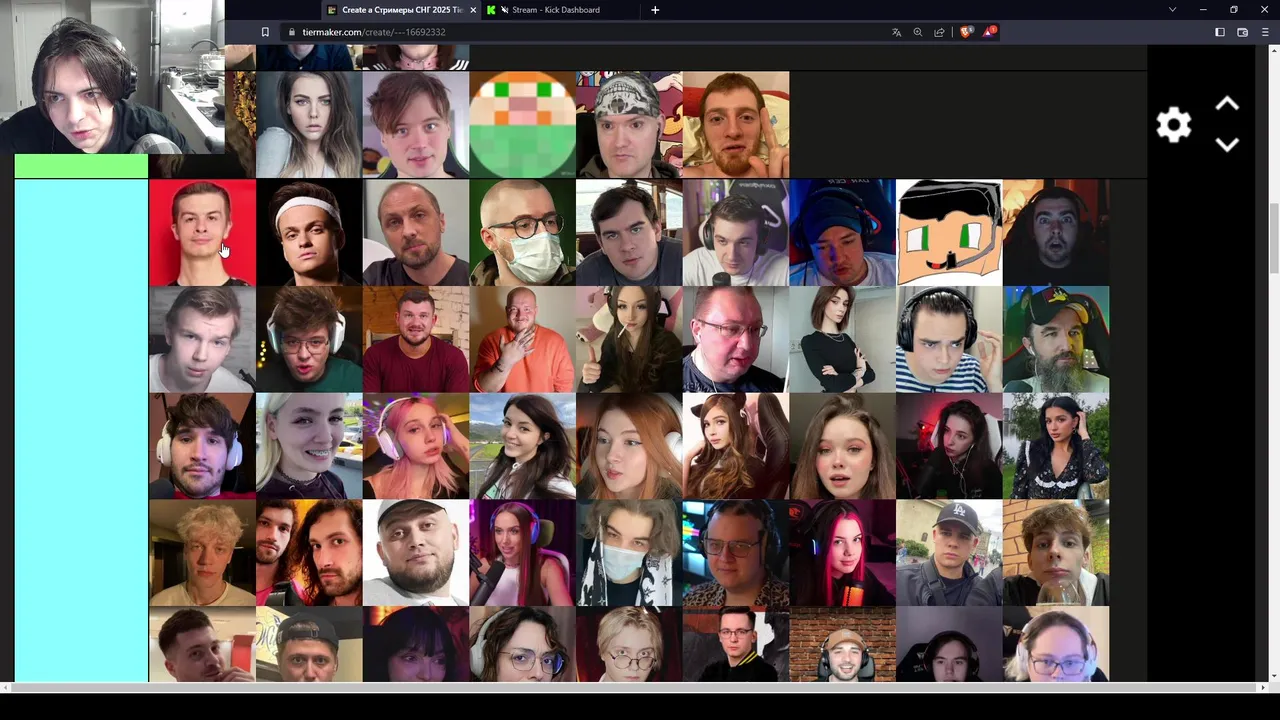
Task: Click the cyan tier label cell
Action: click(x=81, y=430)
